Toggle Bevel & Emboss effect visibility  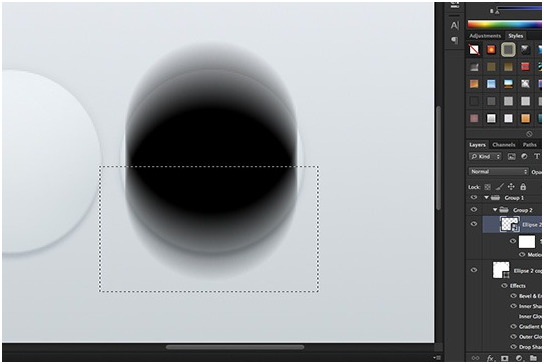[513, 296]
